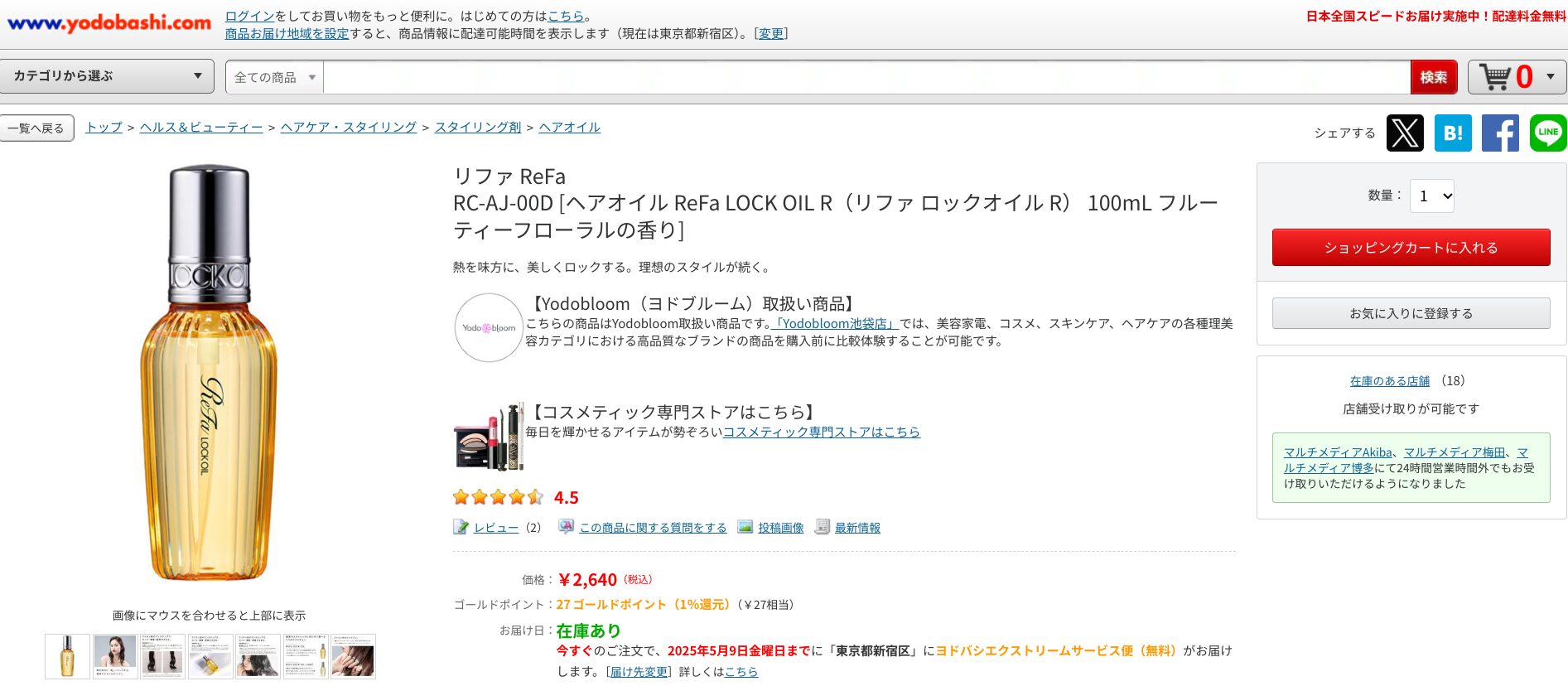Click この商品に関する質問をする link
Viewport: 1568px width, 686px height.
pos(653,528)
